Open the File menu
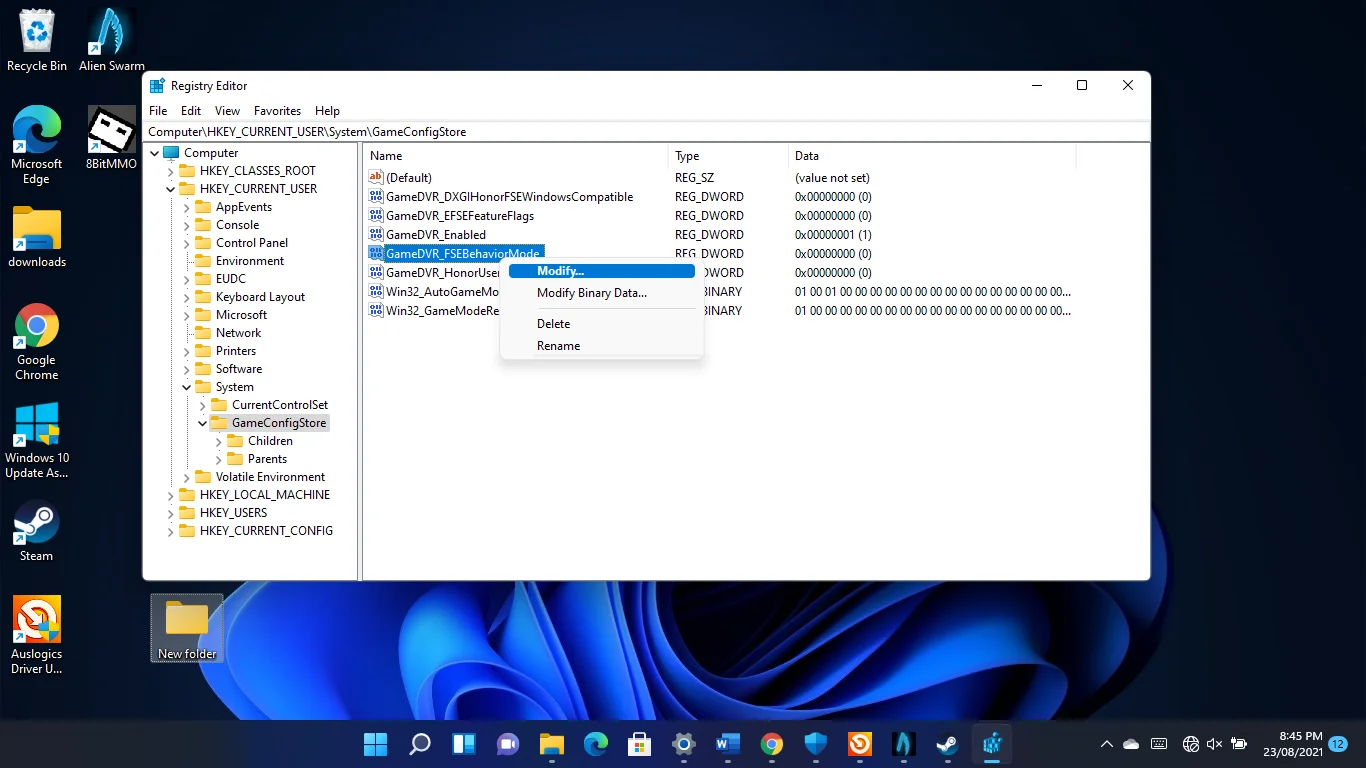 point(158,111)
